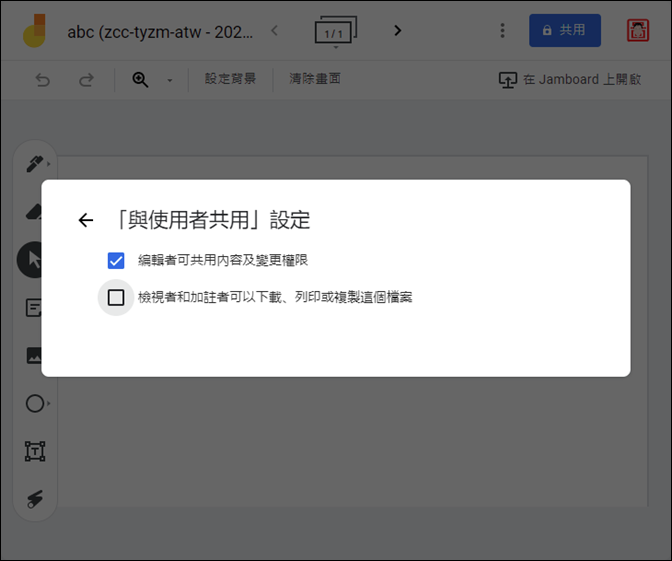Viewport: 672px width, 561px height.
Task: Uncheck 編輯者可共用內容及變更權限 checkbox
Action: coord(116,261)
